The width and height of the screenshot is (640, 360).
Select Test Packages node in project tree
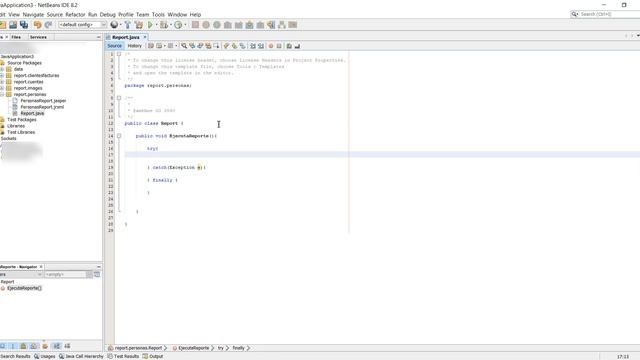tap(22, 120)
